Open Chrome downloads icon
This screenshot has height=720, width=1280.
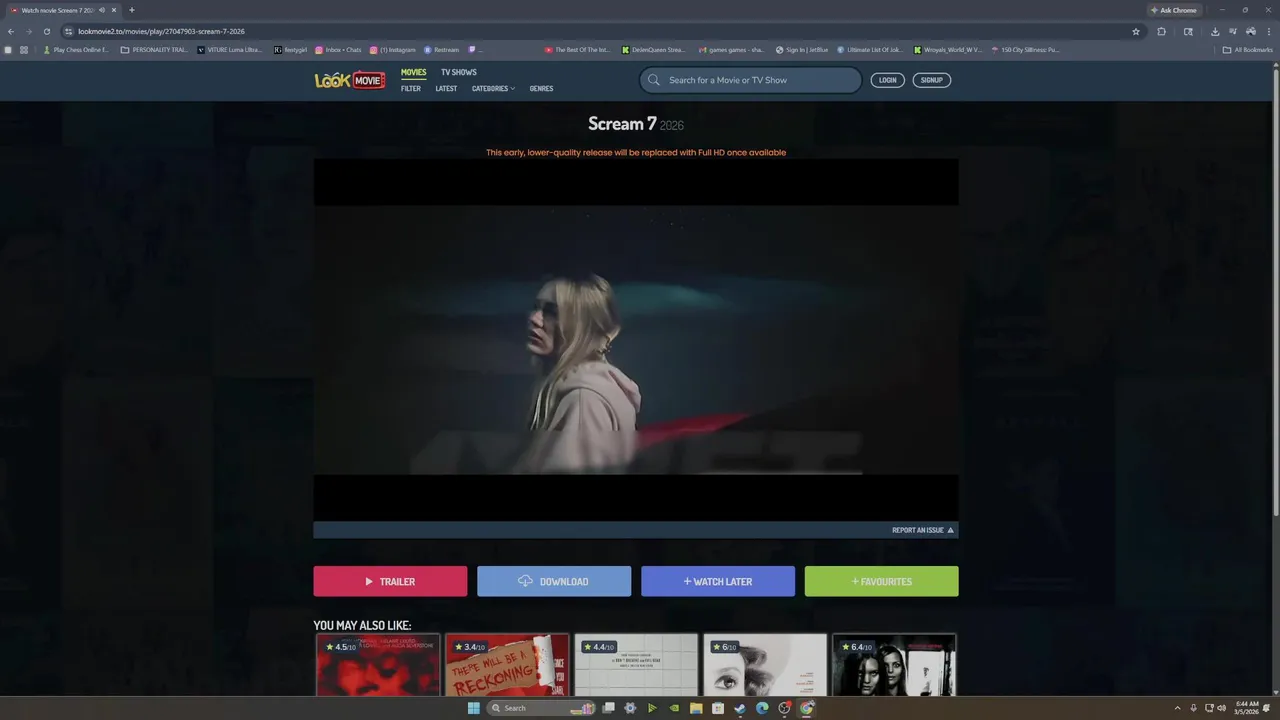click(1215, 31)
